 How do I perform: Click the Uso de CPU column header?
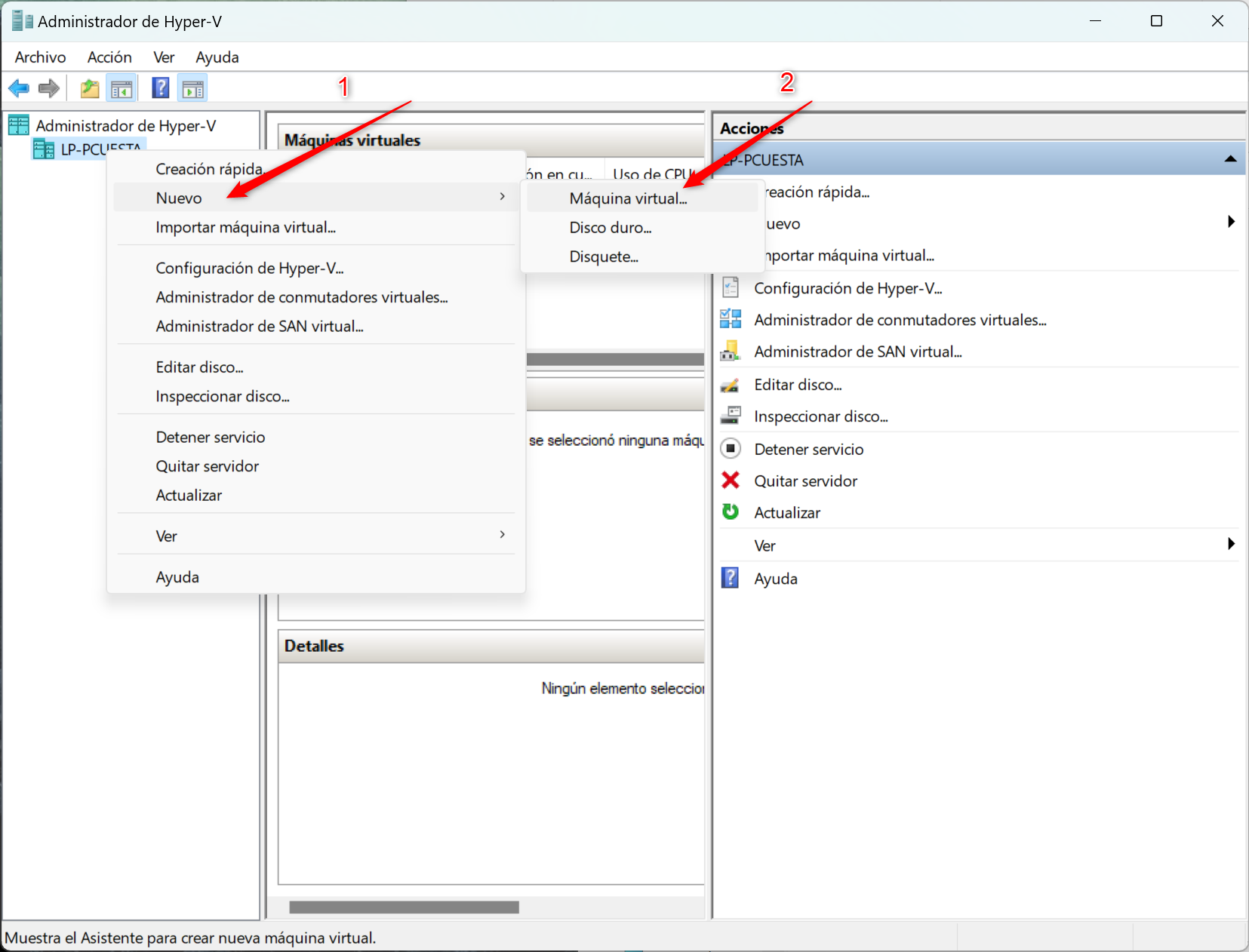(x=654, y=174)
